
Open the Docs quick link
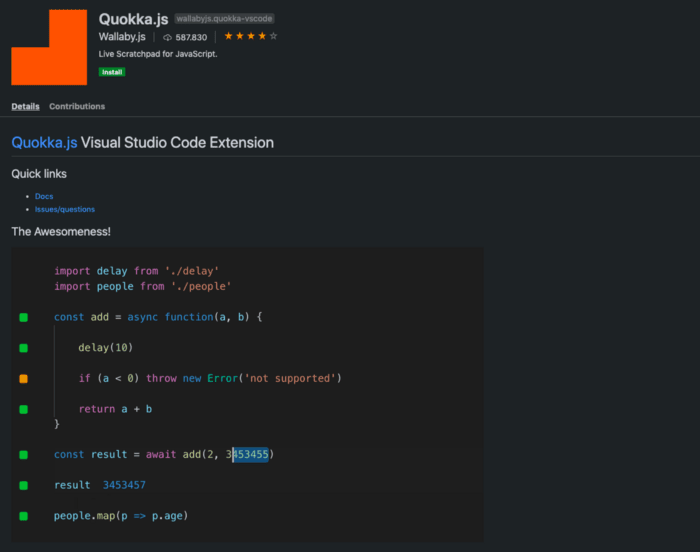point(44,196)
